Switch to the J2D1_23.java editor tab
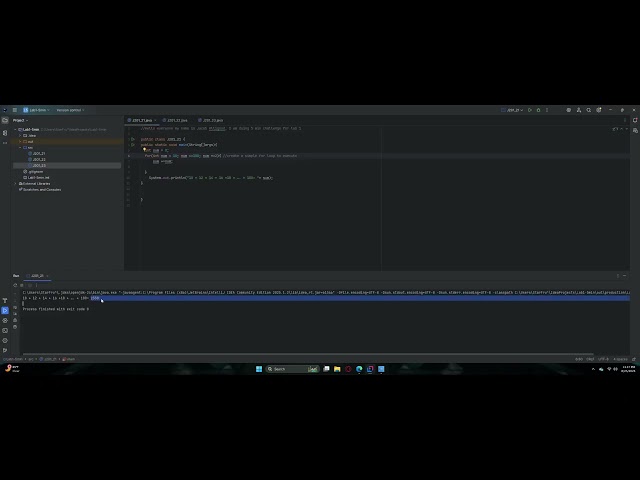Screen dimensions: 640x480 click(x=211, y=120)
